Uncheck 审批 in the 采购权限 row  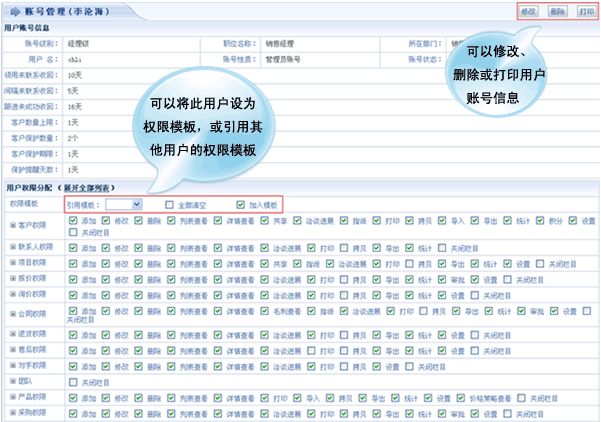point(442,414)
